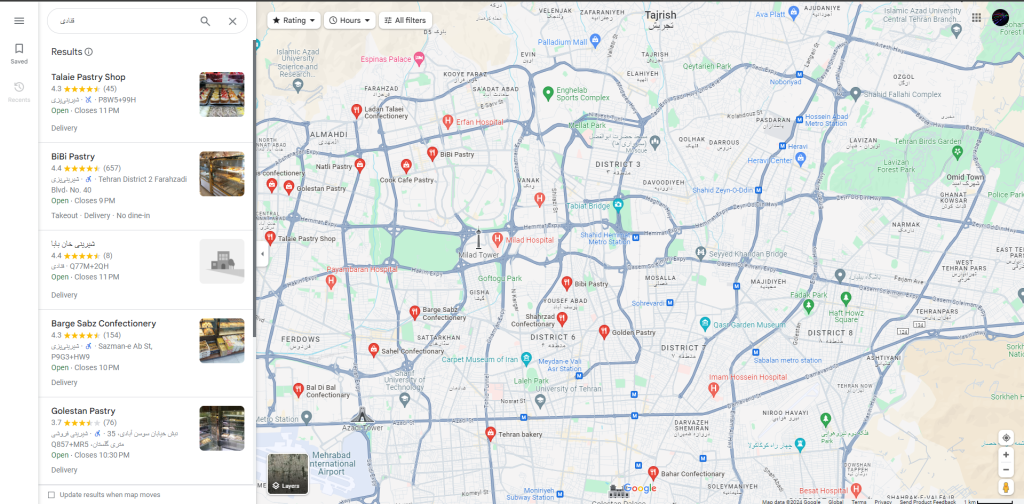
Task: Select the Tehran Birds Garden pin
Action: pos(957,152)
